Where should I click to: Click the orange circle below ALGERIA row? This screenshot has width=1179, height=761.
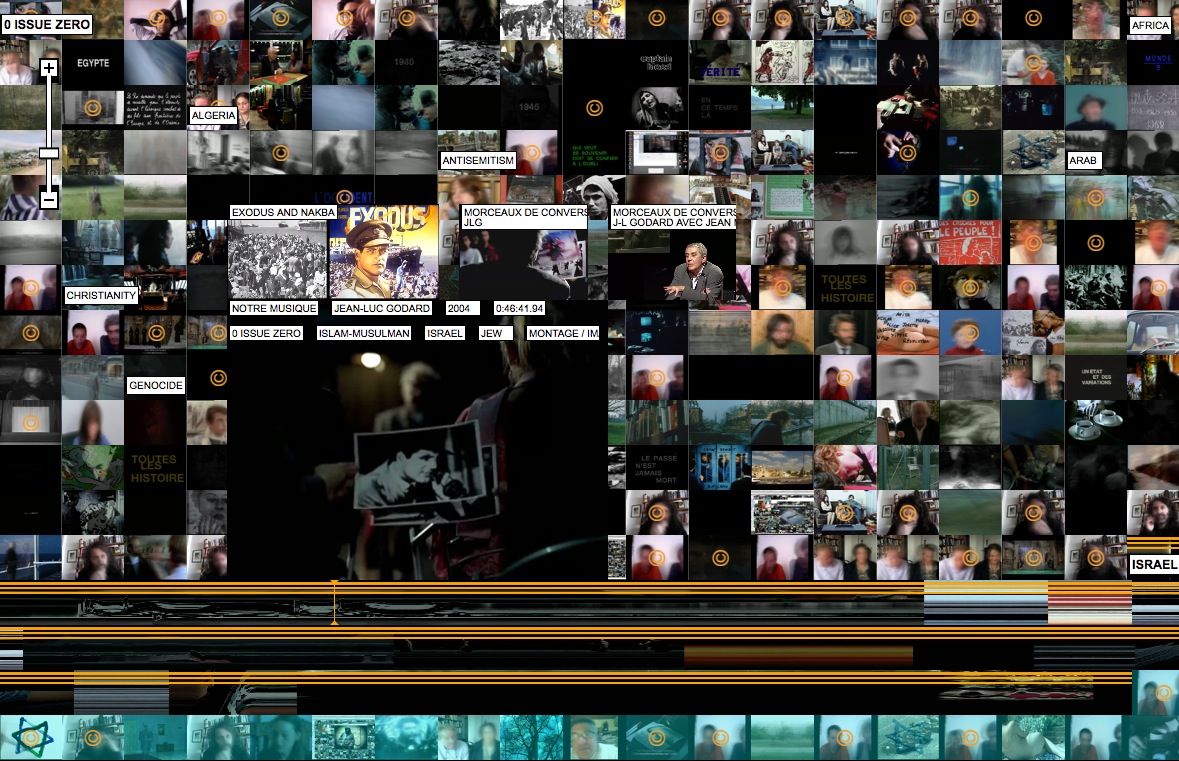(280, 153)
